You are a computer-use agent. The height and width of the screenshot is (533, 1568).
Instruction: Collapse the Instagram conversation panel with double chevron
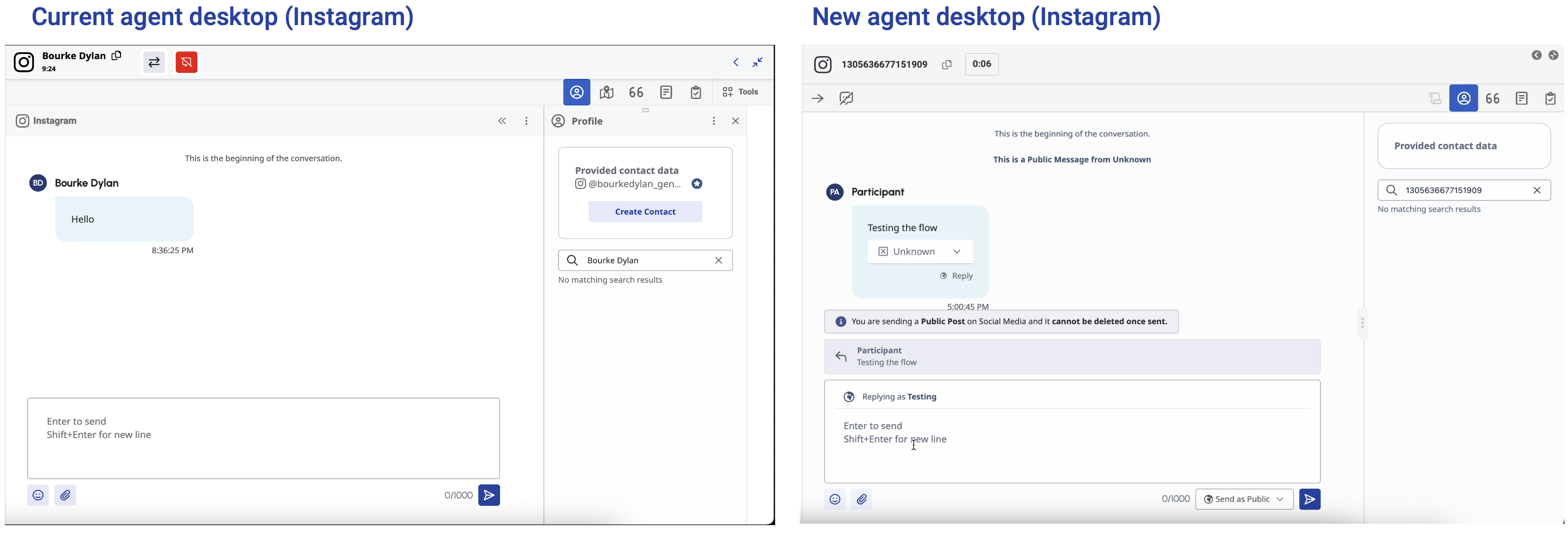[502, 121]
